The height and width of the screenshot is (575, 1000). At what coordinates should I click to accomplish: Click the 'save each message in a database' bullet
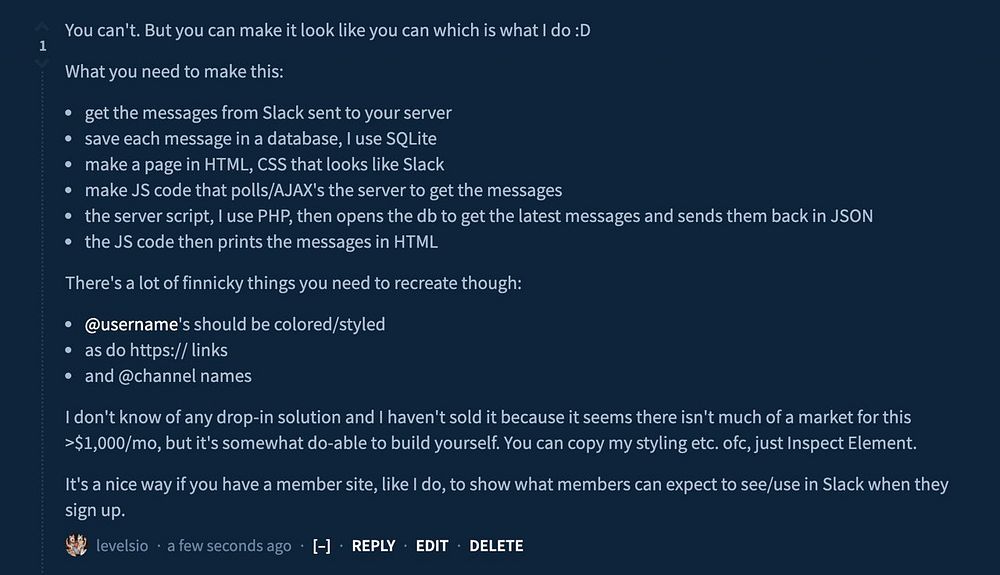[x=261, y=138]
